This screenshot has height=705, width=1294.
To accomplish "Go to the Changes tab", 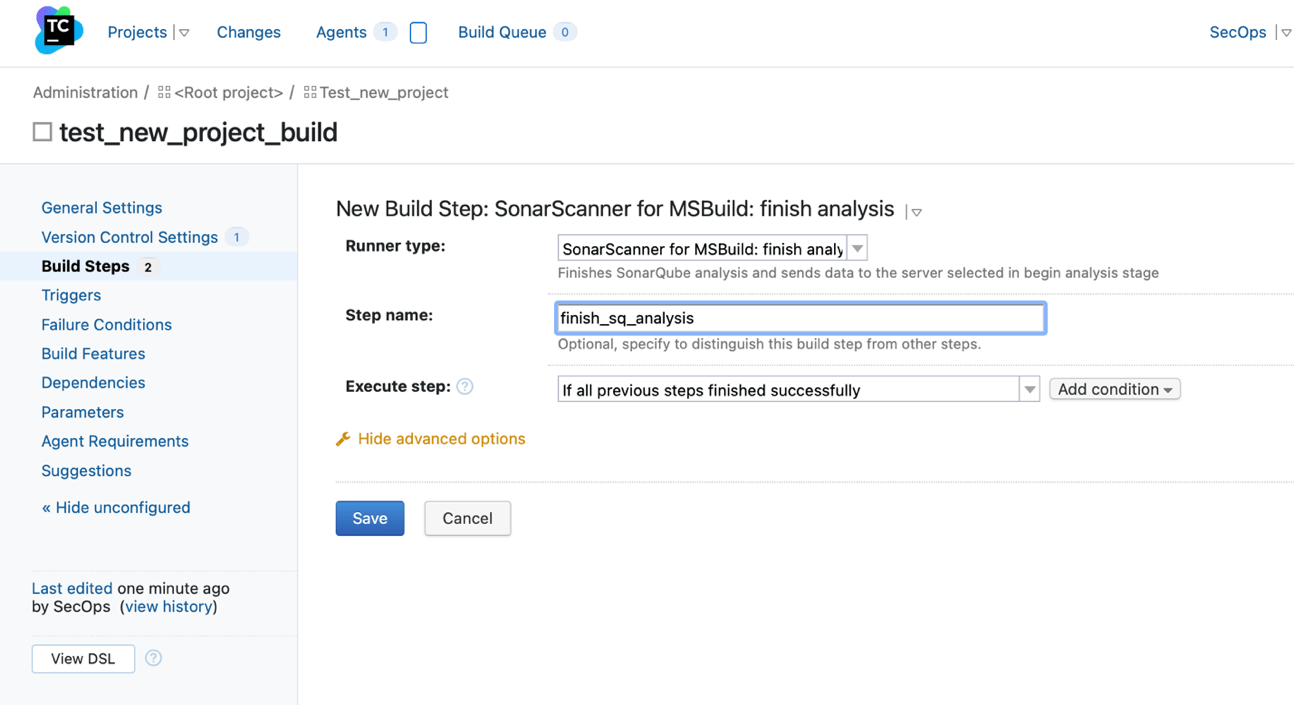I will click(248, 32).
